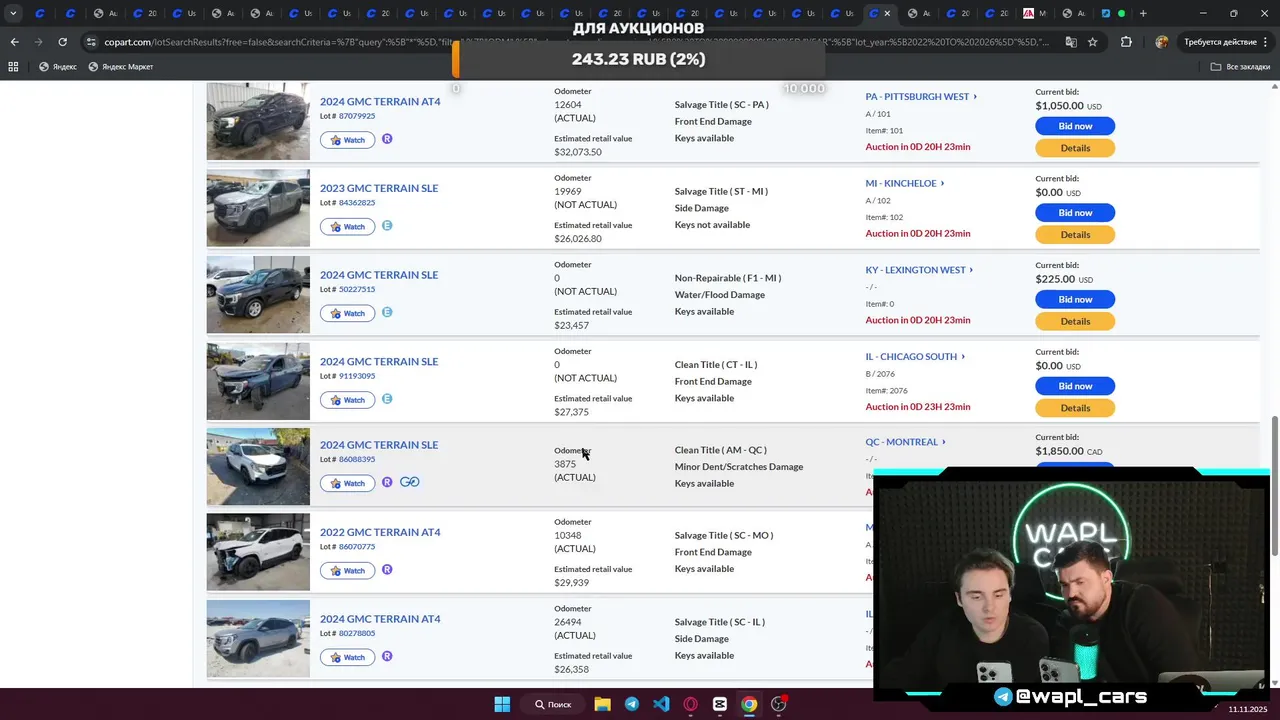The image size is (1280, 720).
Task: Click the page vertical scrollbar thumb
Action: point(1274,486)
